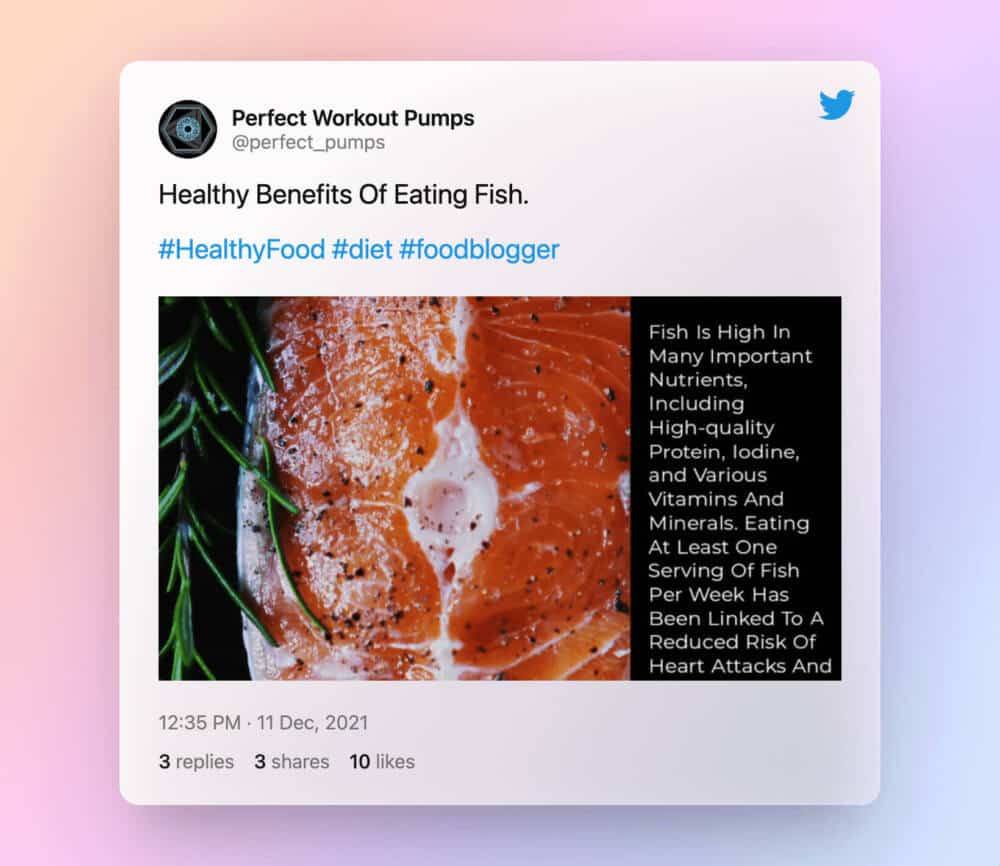Screen dimensions: 1000x866
Task: Click the tweet text about eating fish
Action: point(344,194)
